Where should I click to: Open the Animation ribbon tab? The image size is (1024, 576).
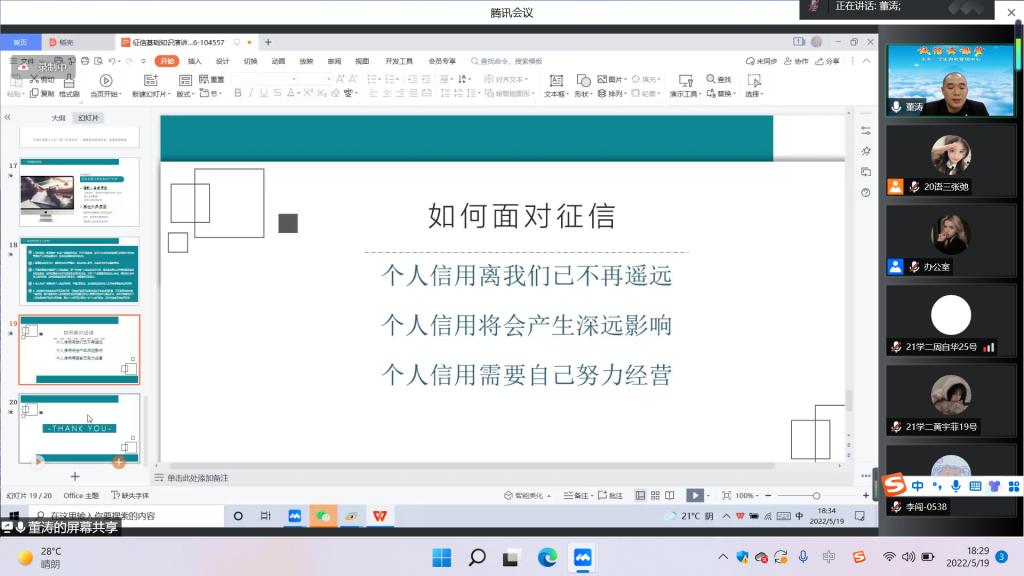click(279, 61)
